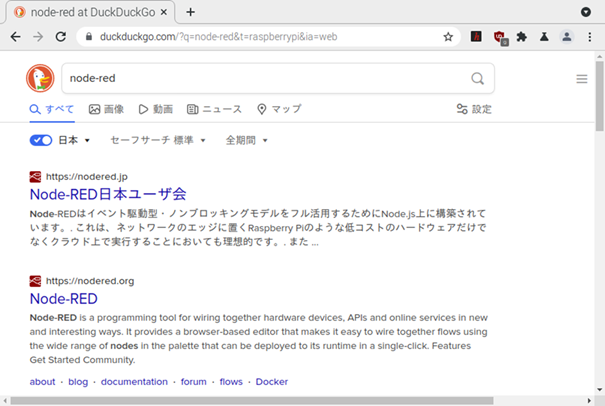The width and height of the screenshot is (605, 406).
Task: Open the Node-RED日本ユーザ会 result
Action: pyautogui.click(x=108, y=194)
